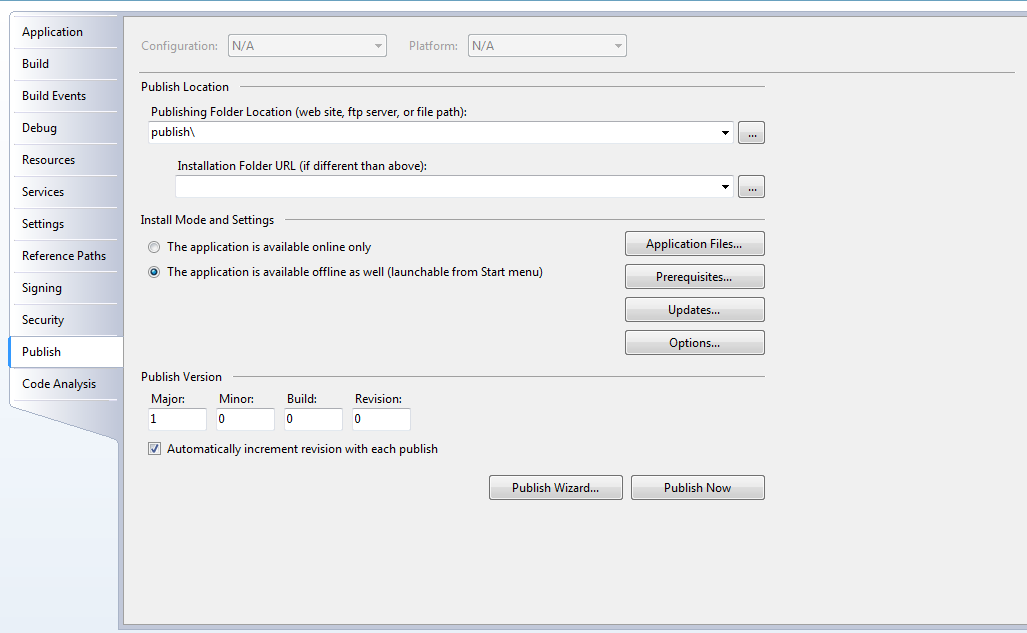Click the Major version number field

pos(177,420)
